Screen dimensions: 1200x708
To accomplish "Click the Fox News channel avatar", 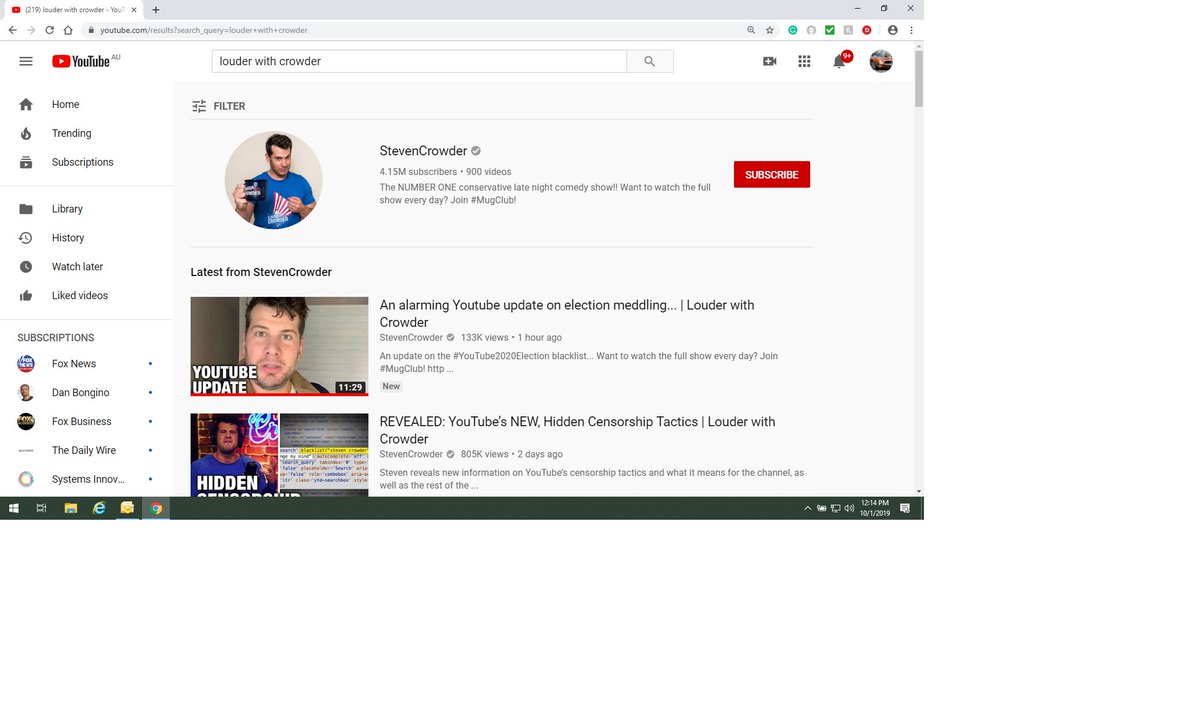I will point(26,364).
